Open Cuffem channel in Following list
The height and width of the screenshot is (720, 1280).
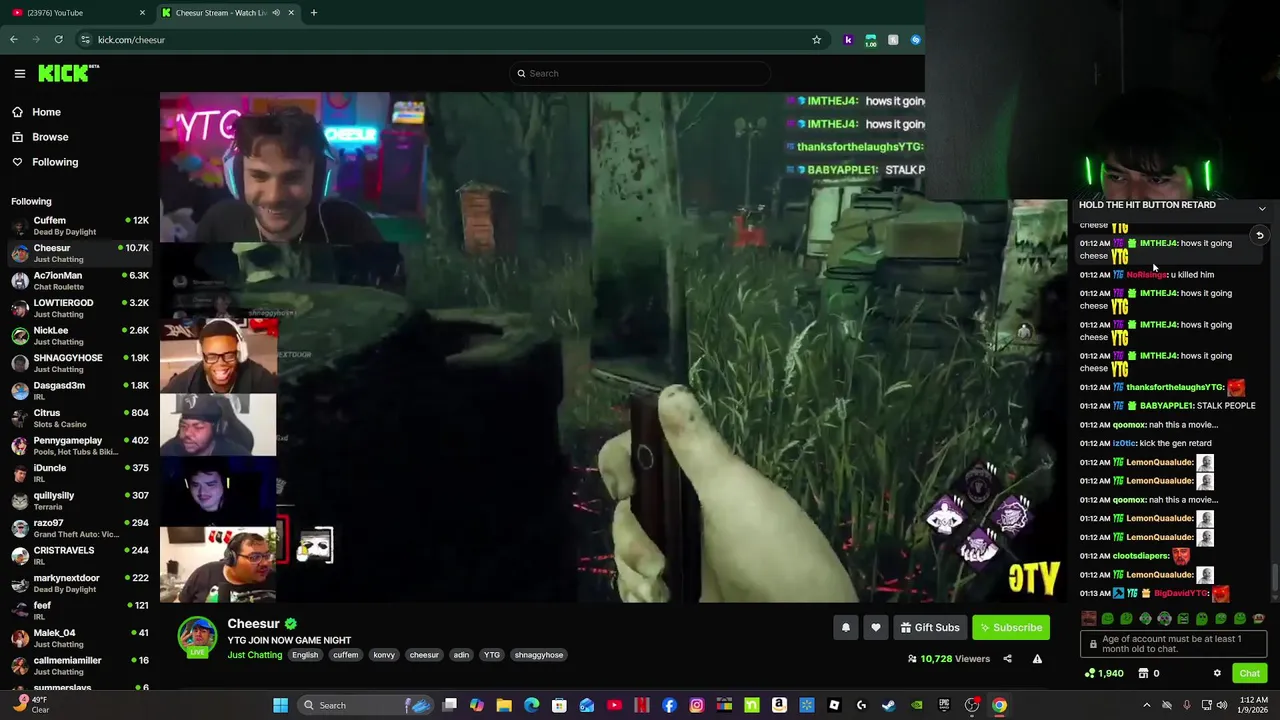click(x=80, y=226)
